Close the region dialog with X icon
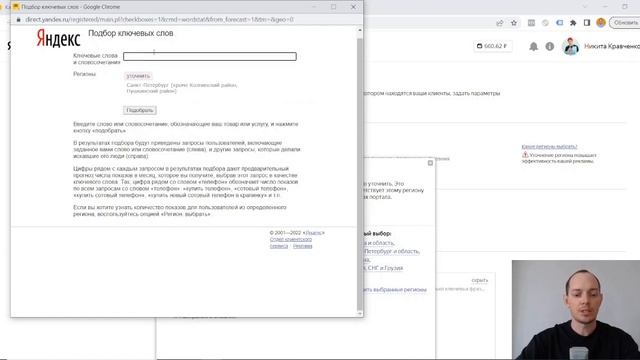 (430, 163)
